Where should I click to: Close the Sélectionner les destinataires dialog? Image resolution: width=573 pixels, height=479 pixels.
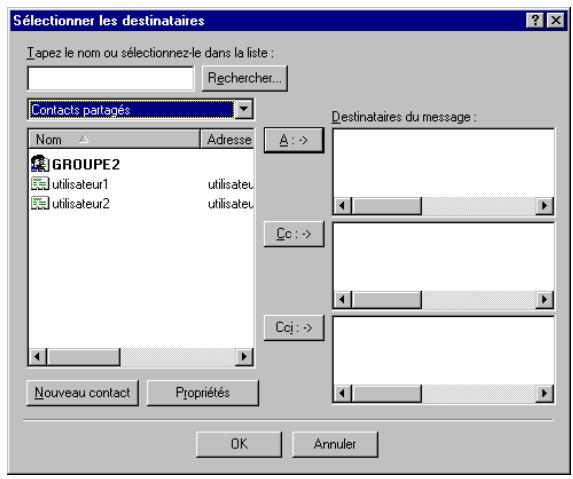coord(556,20)
